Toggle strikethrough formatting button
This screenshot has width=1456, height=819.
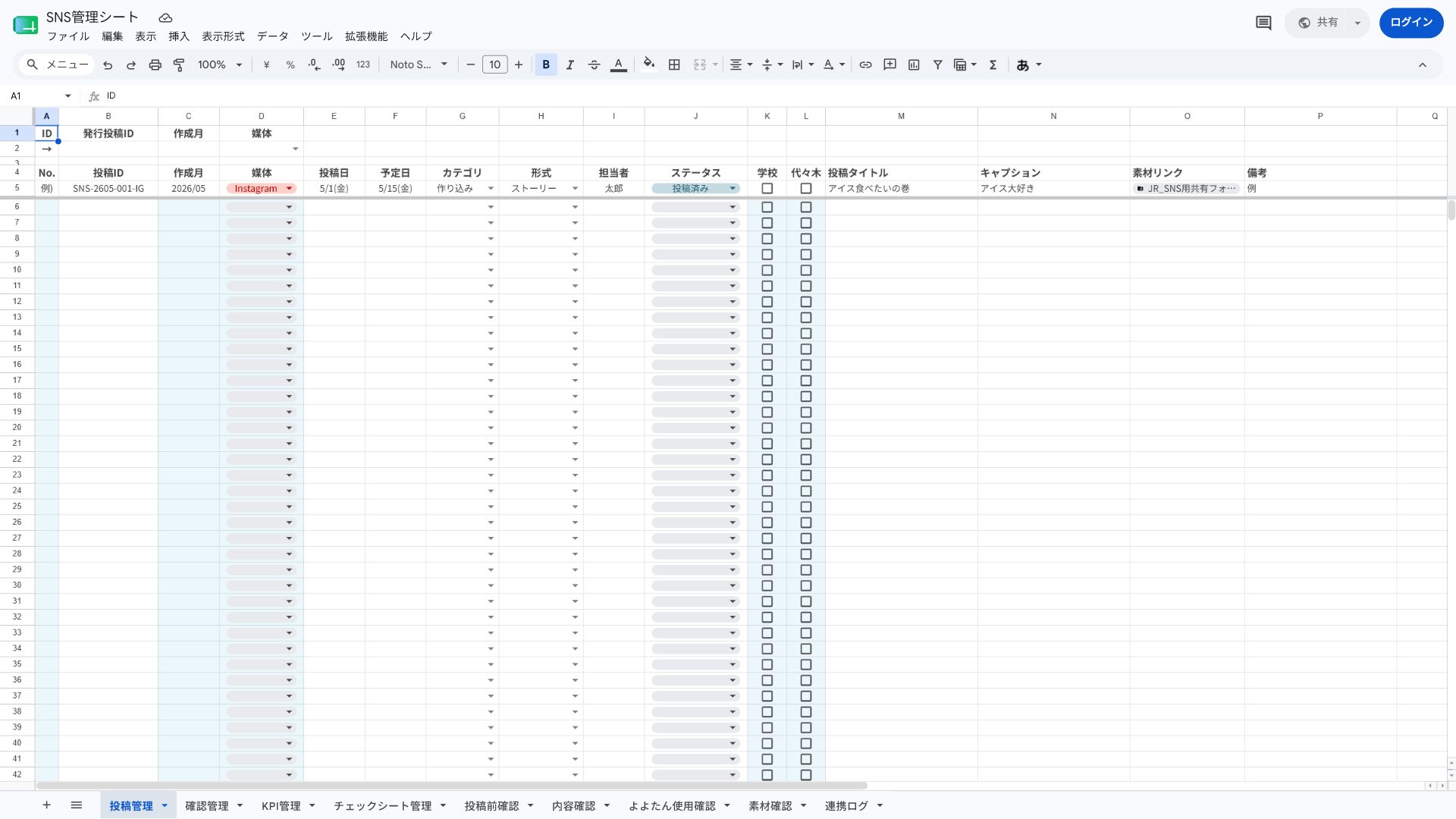(595, 65)
